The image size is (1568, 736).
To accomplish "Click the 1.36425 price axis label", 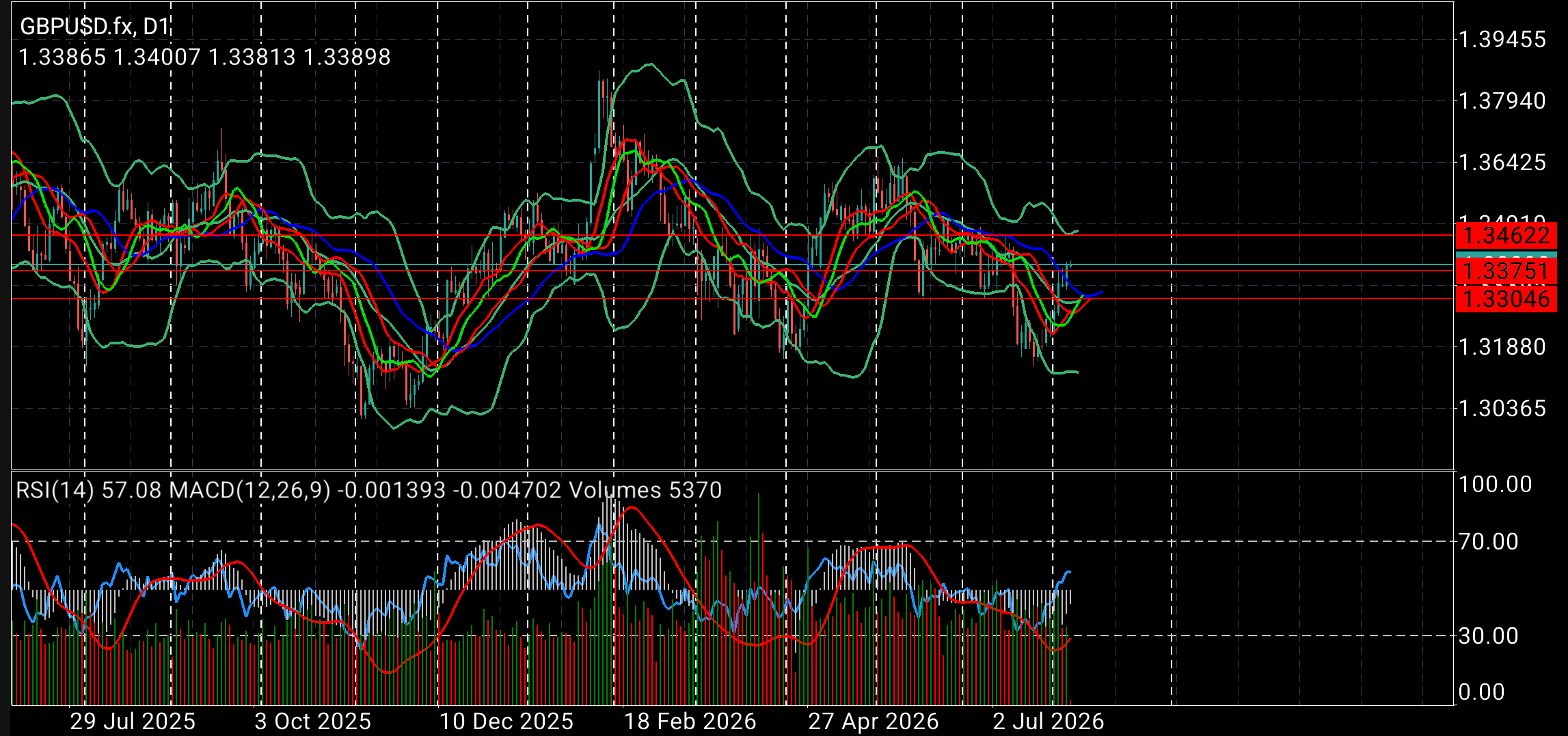I will 1502,162.
